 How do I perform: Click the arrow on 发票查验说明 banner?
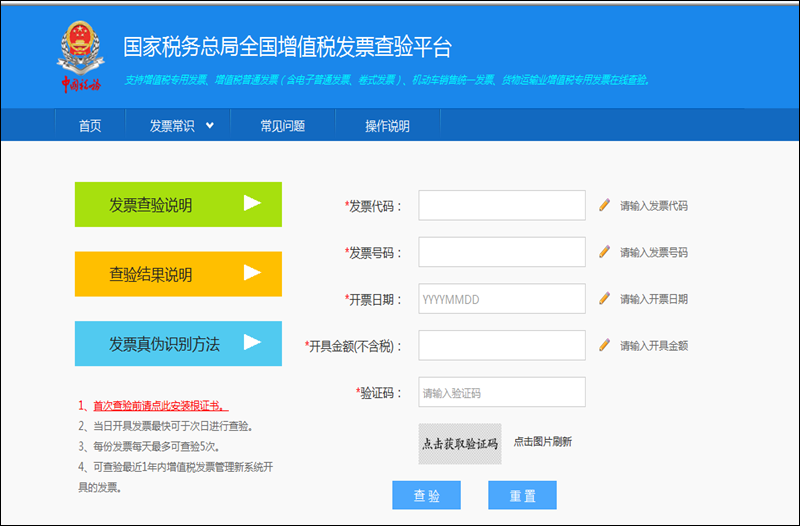click(x=252, y=204)
